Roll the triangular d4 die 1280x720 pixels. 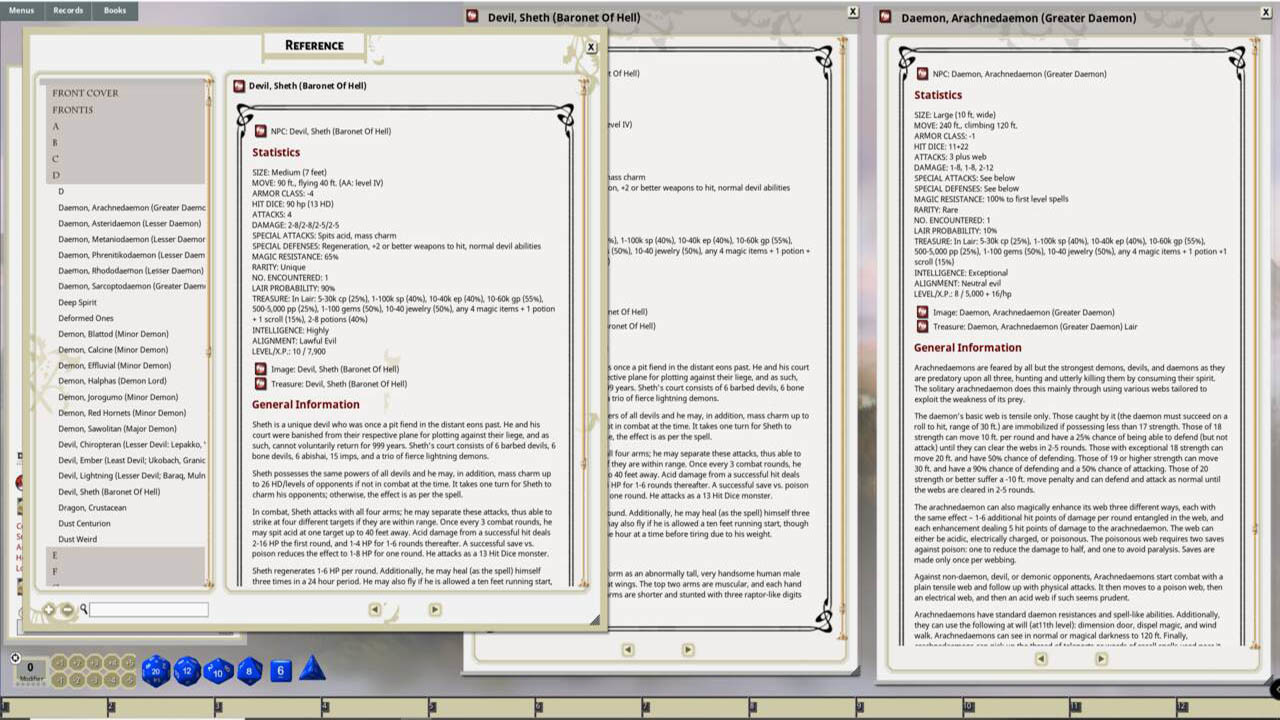[x=311, y=673]
